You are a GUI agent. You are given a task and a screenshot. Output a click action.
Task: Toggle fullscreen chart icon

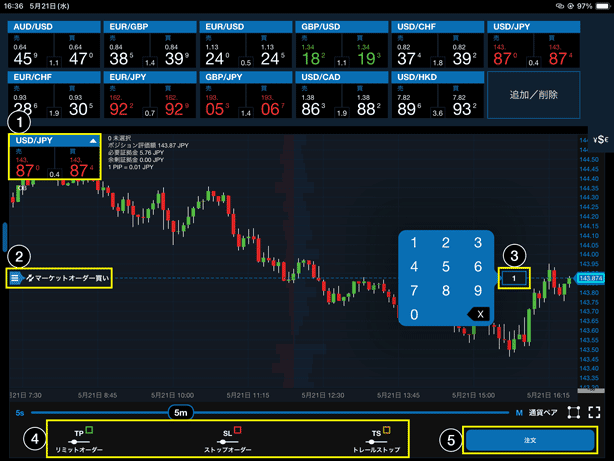click(594, 412)
